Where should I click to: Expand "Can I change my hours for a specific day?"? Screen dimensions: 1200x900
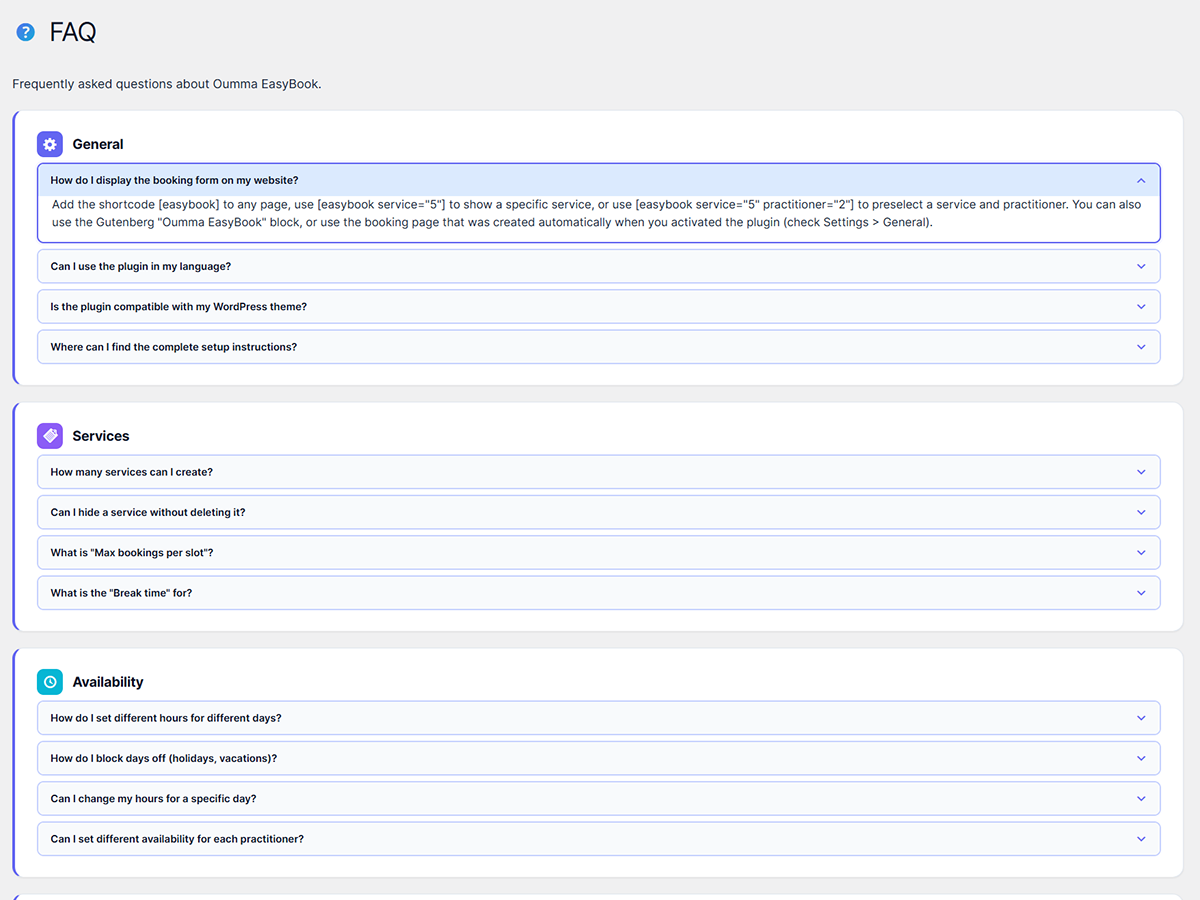click(x=153, y=799)
